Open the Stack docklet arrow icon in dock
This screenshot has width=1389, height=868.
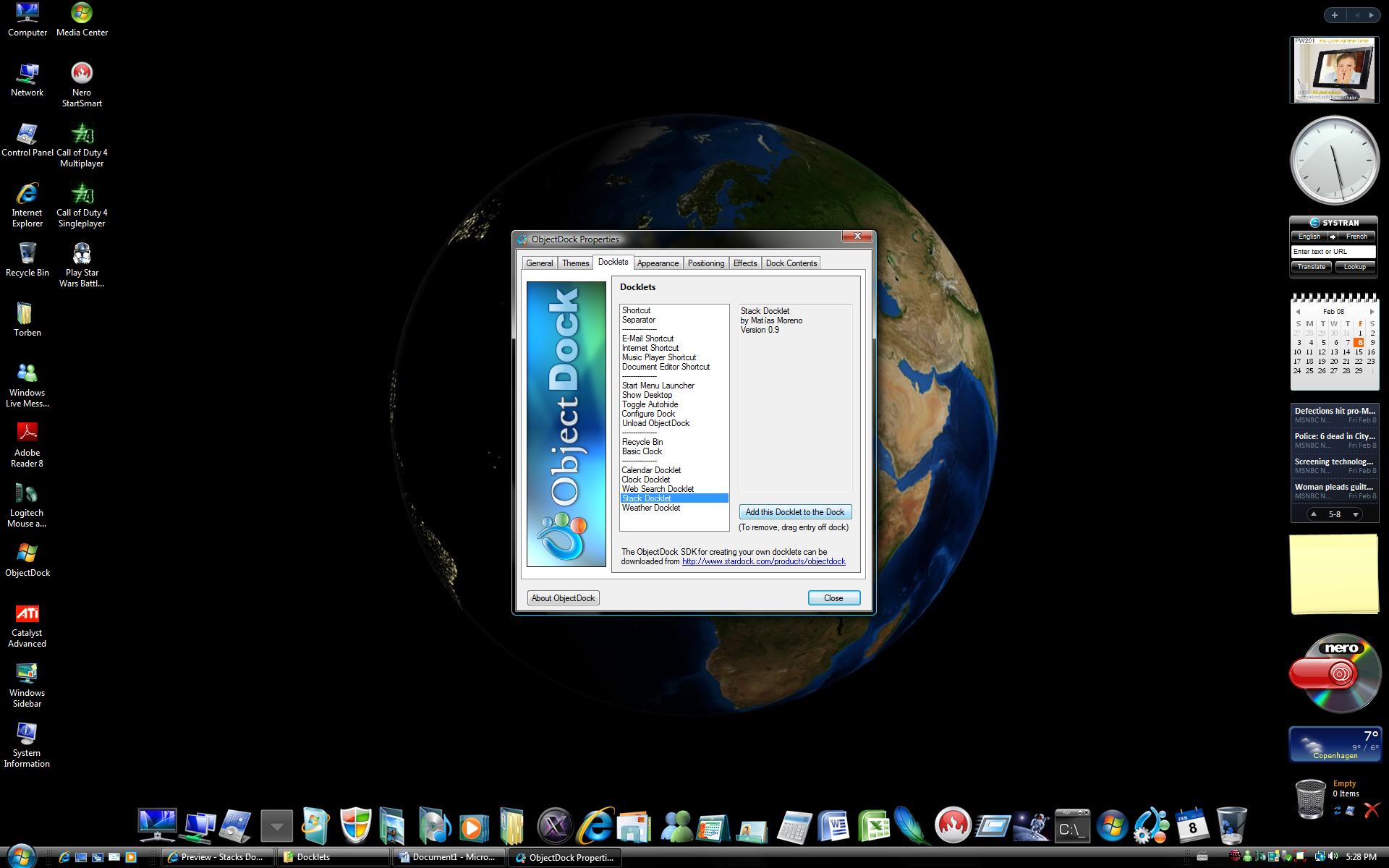(276, 826)
